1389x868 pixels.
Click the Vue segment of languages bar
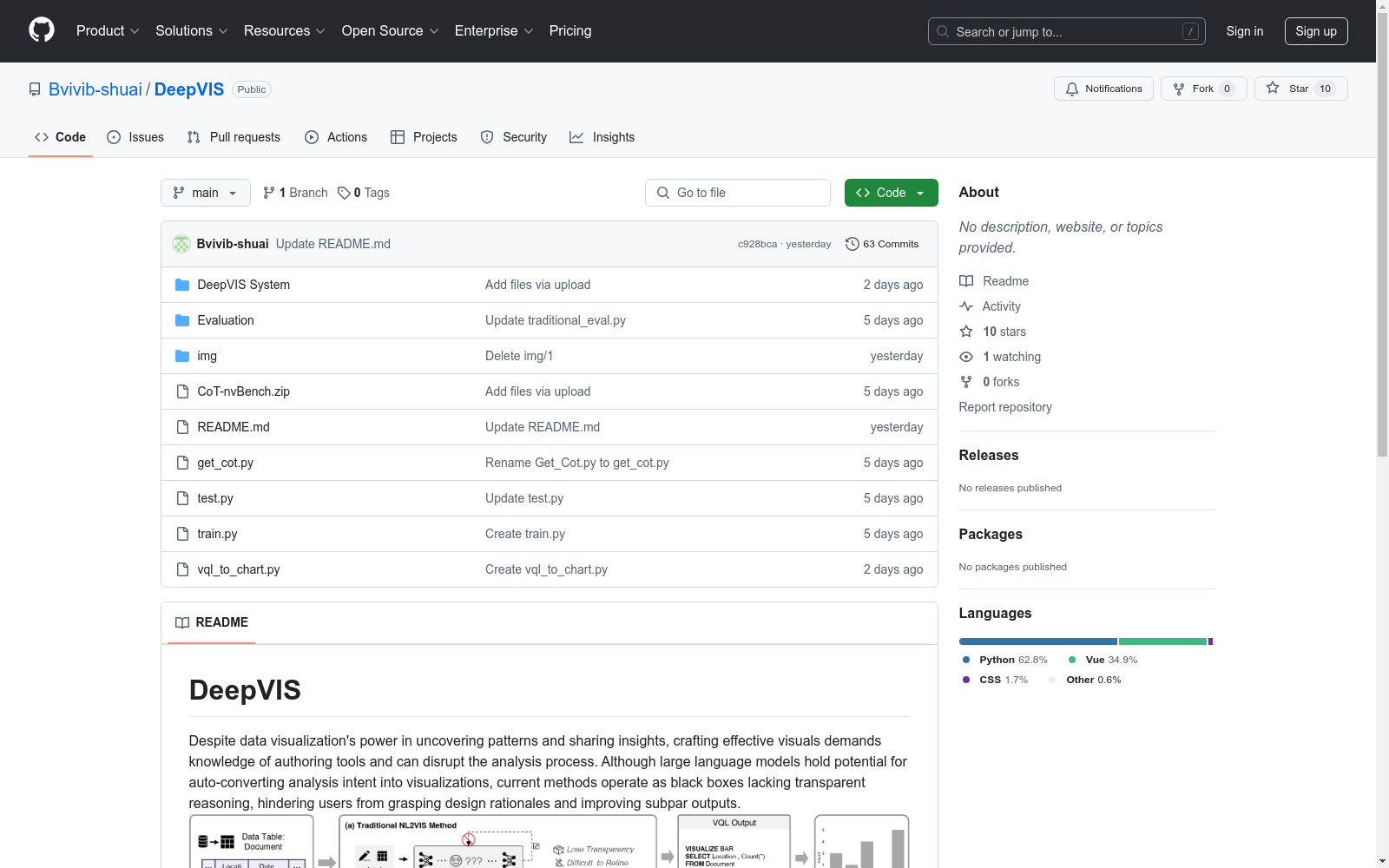[x=1163, y=641]
